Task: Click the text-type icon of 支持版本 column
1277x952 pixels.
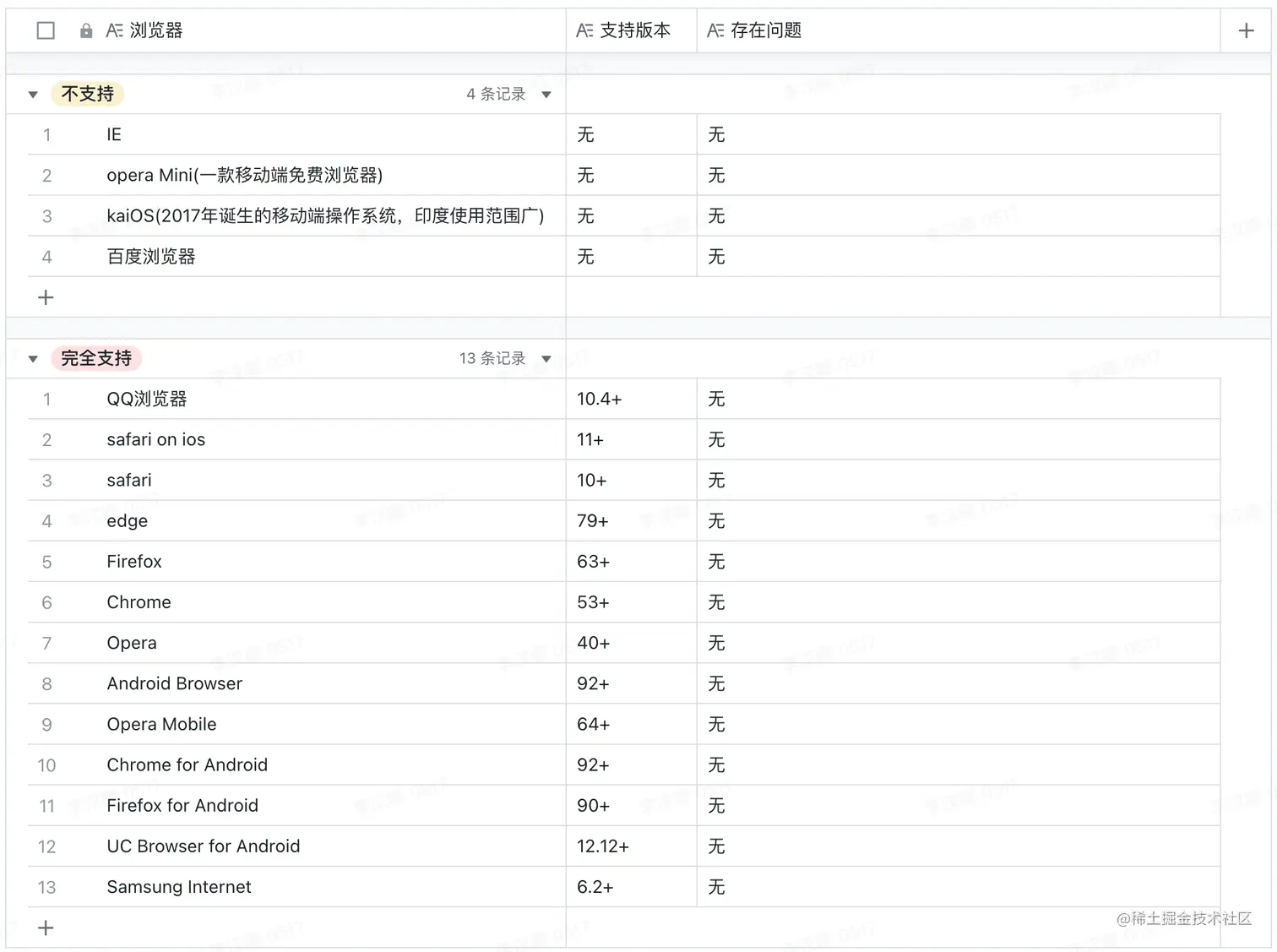Action: pyautogui.click(x=584, y=30)
